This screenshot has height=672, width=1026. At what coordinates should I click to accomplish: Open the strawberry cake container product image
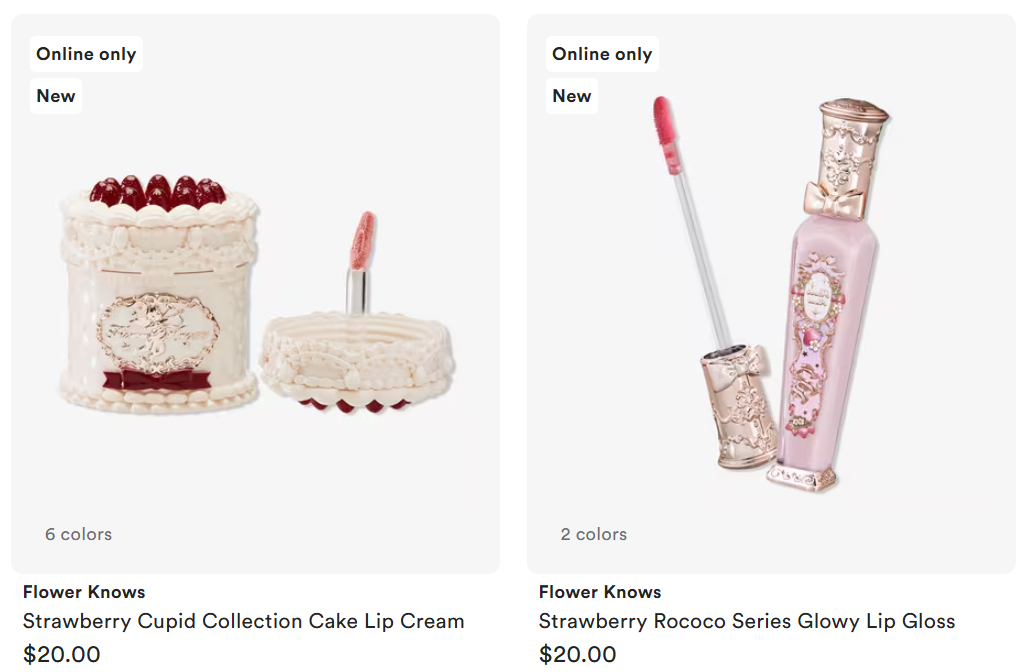click(159, 294)
